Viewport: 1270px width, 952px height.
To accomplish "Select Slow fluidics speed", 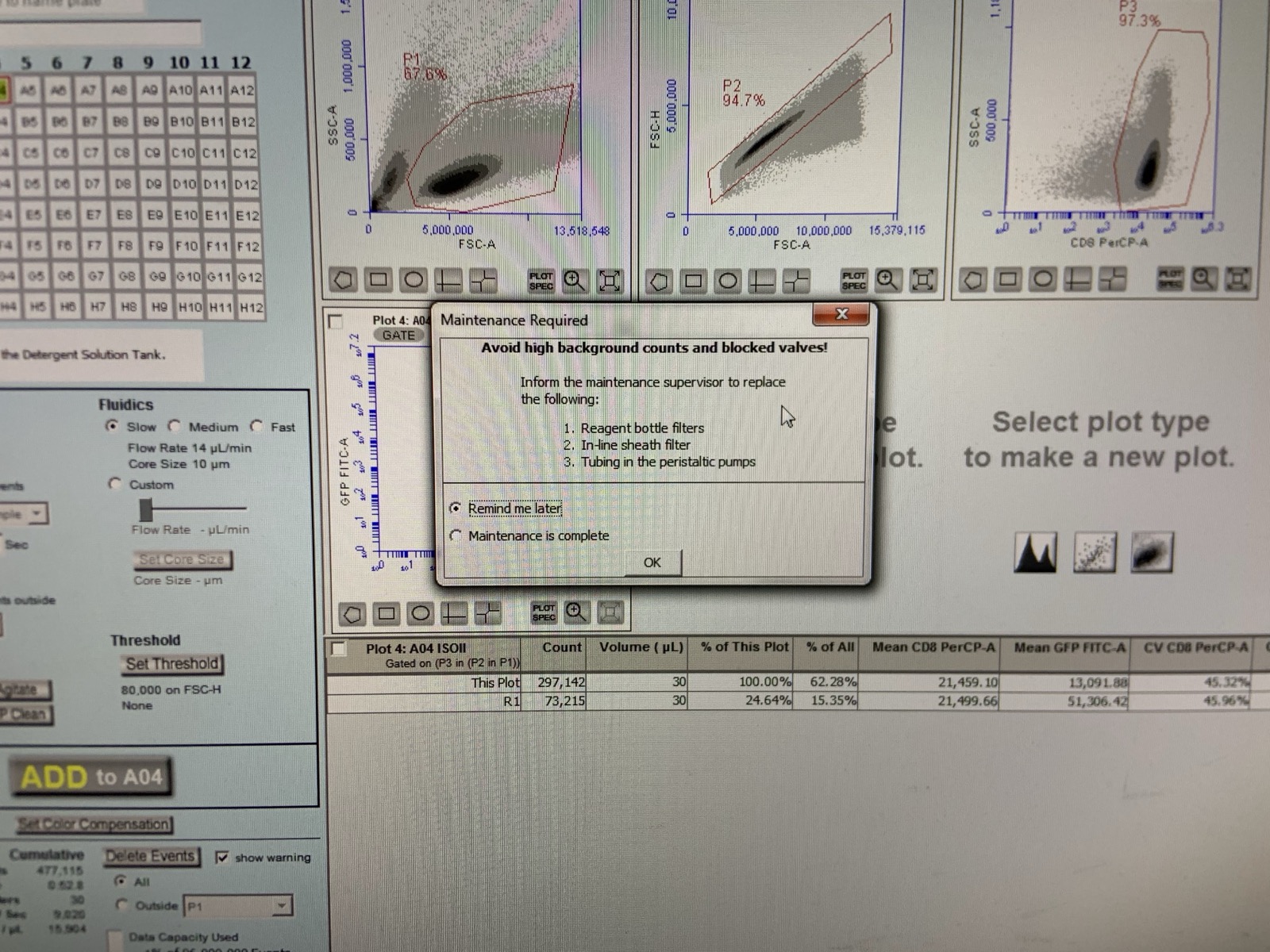I will (112, 426).
